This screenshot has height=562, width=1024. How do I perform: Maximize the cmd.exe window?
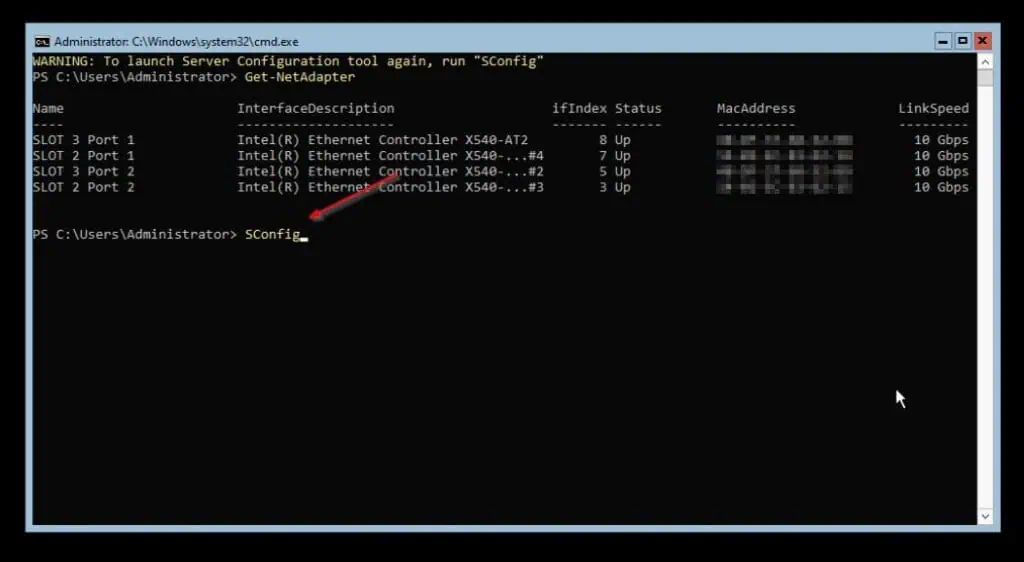(x=963, y=41)
